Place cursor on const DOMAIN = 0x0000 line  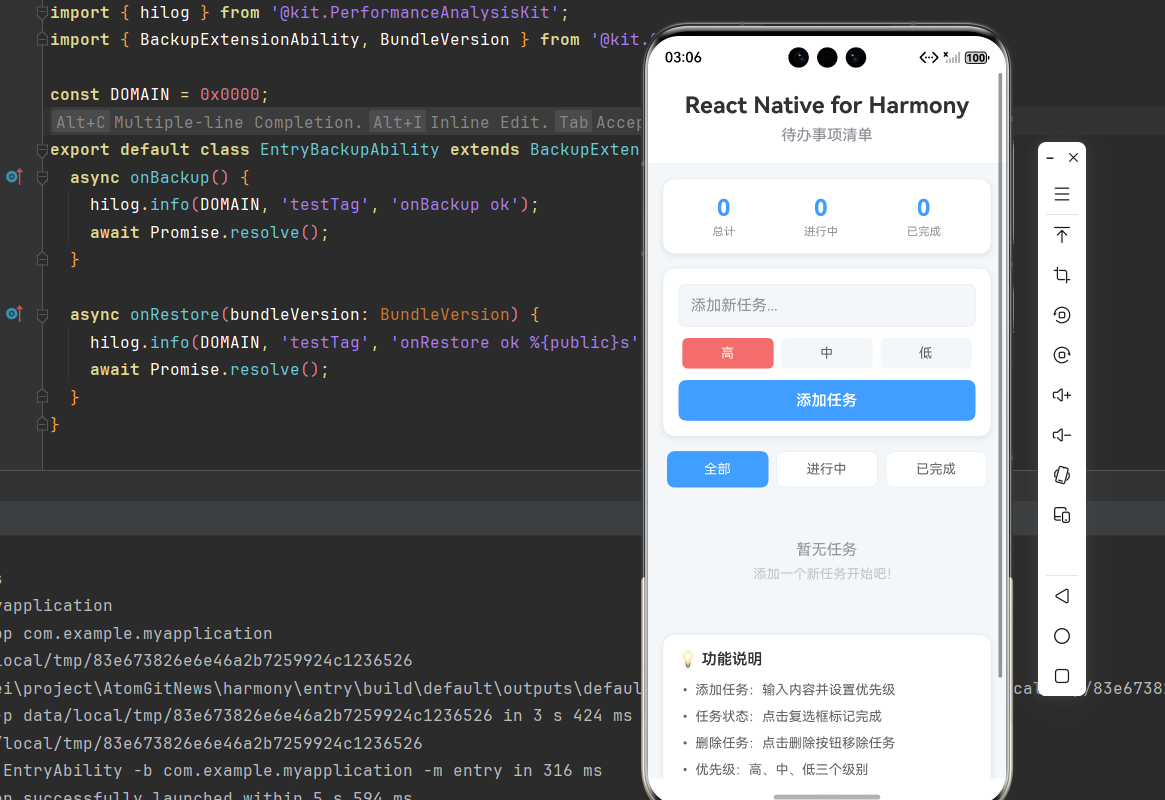pos(159,94)
